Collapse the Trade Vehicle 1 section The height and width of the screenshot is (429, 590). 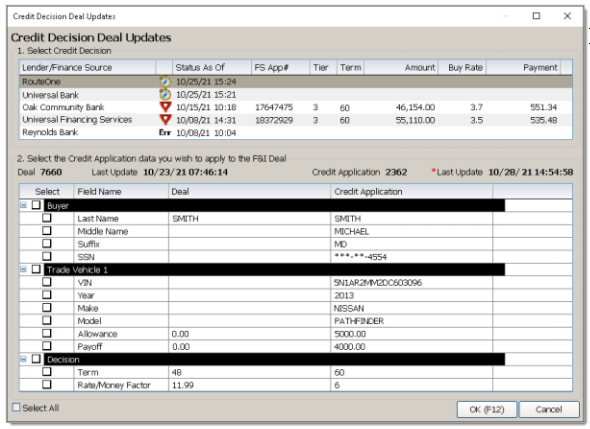click(x=24, y=269)
